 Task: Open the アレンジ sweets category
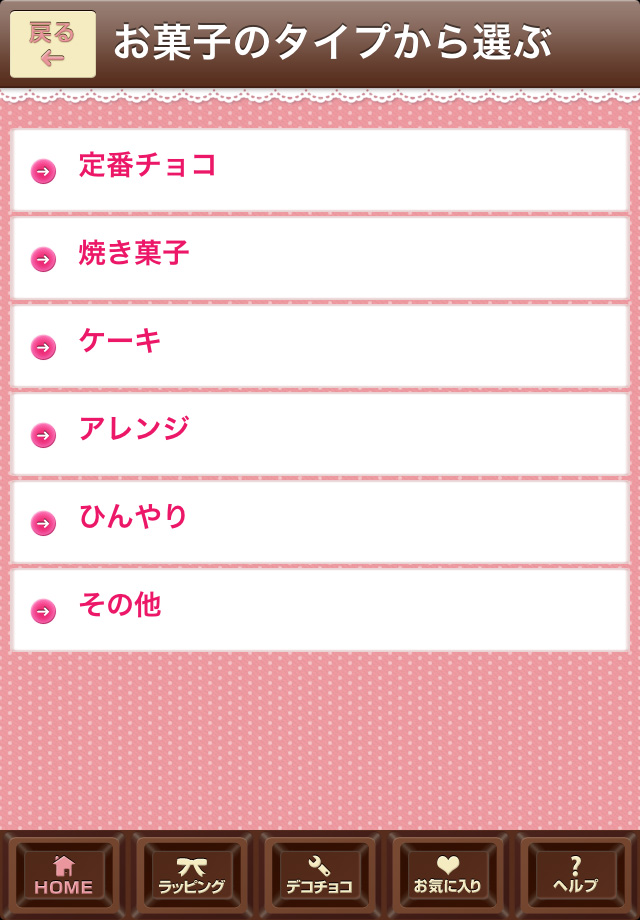[320, 433]
